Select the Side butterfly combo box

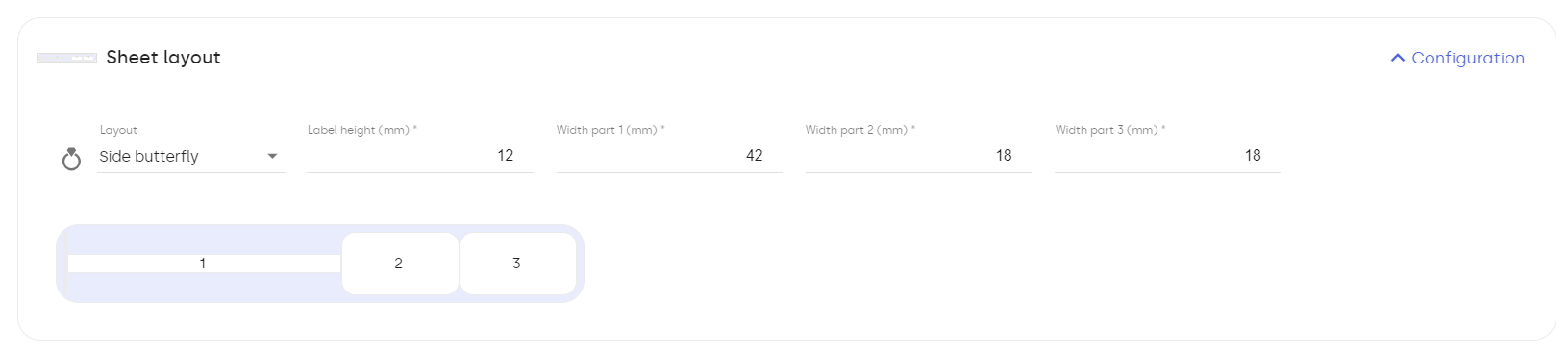192,156
